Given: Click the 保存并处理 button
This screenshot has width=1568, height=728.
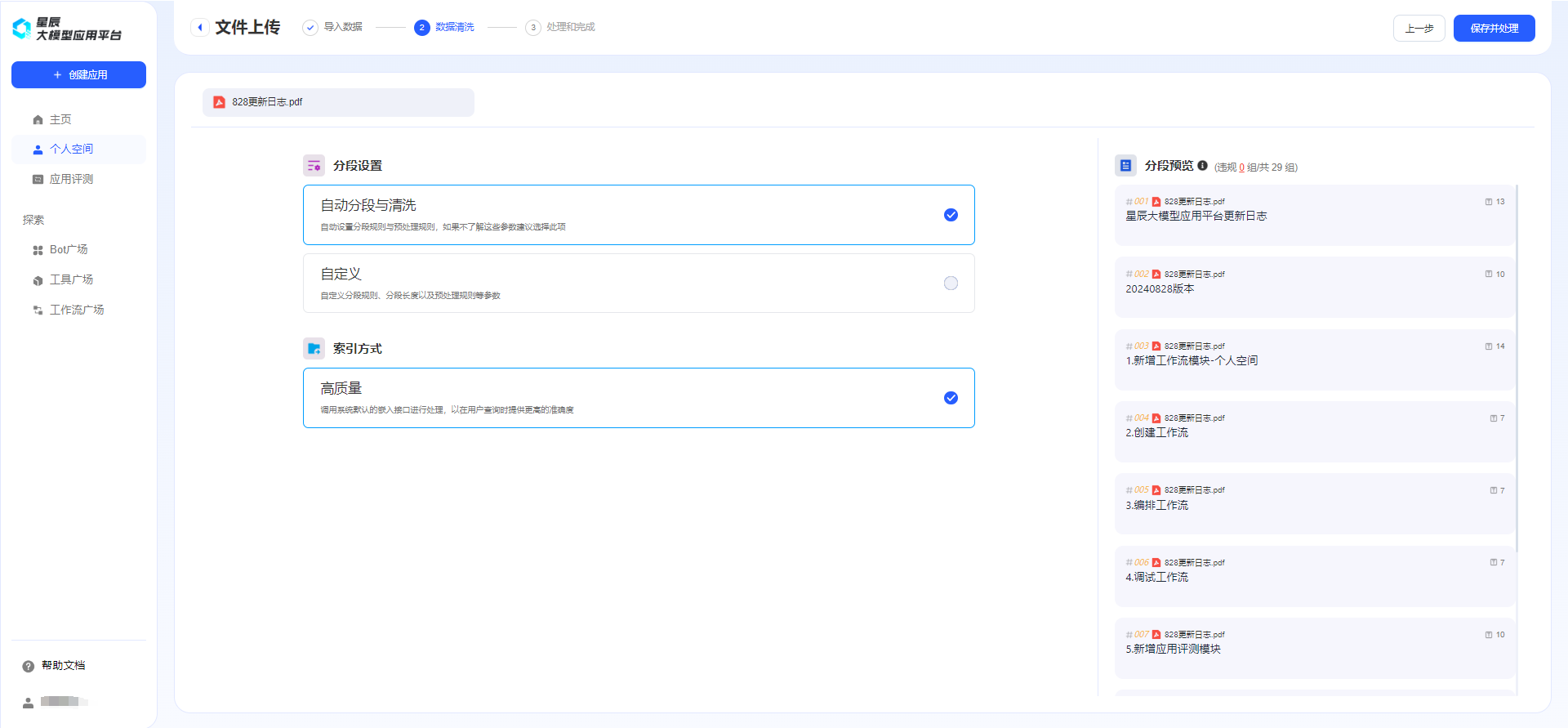Looking at the screenshot, I should (1494, 29).
